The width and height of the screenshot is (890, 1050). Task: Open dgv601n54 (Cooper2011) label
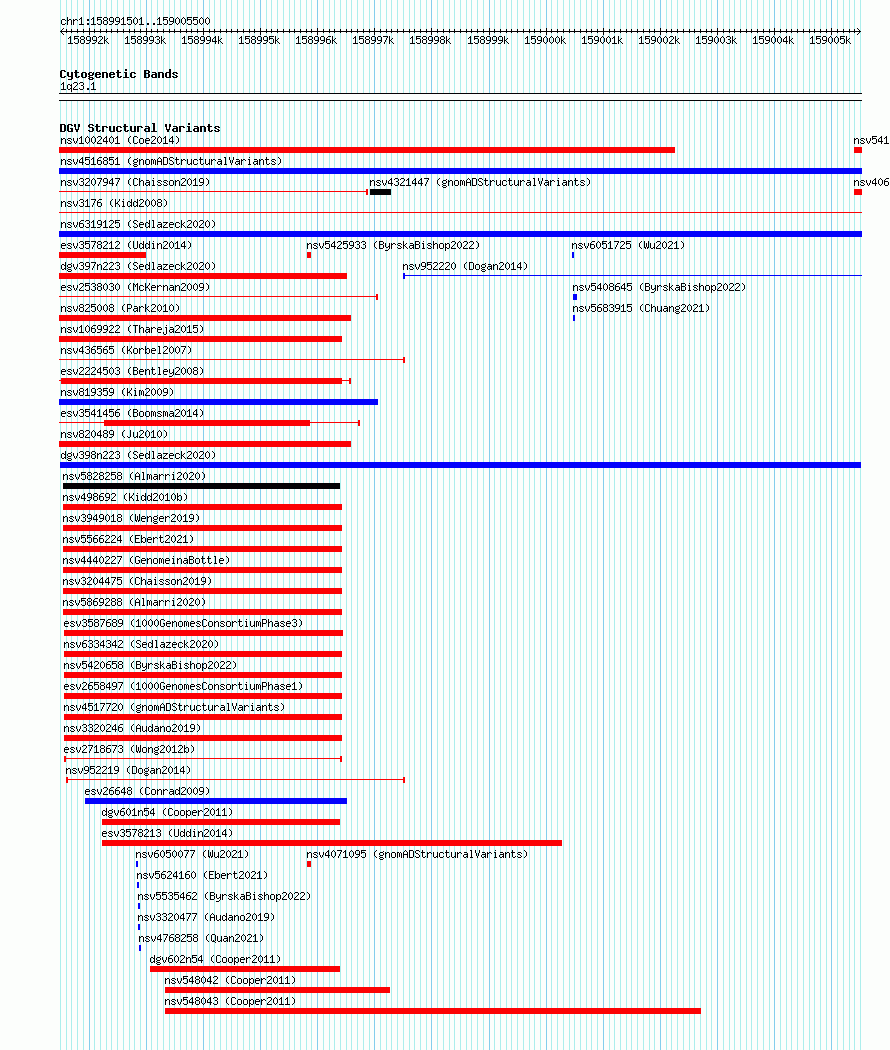[167, 812]
